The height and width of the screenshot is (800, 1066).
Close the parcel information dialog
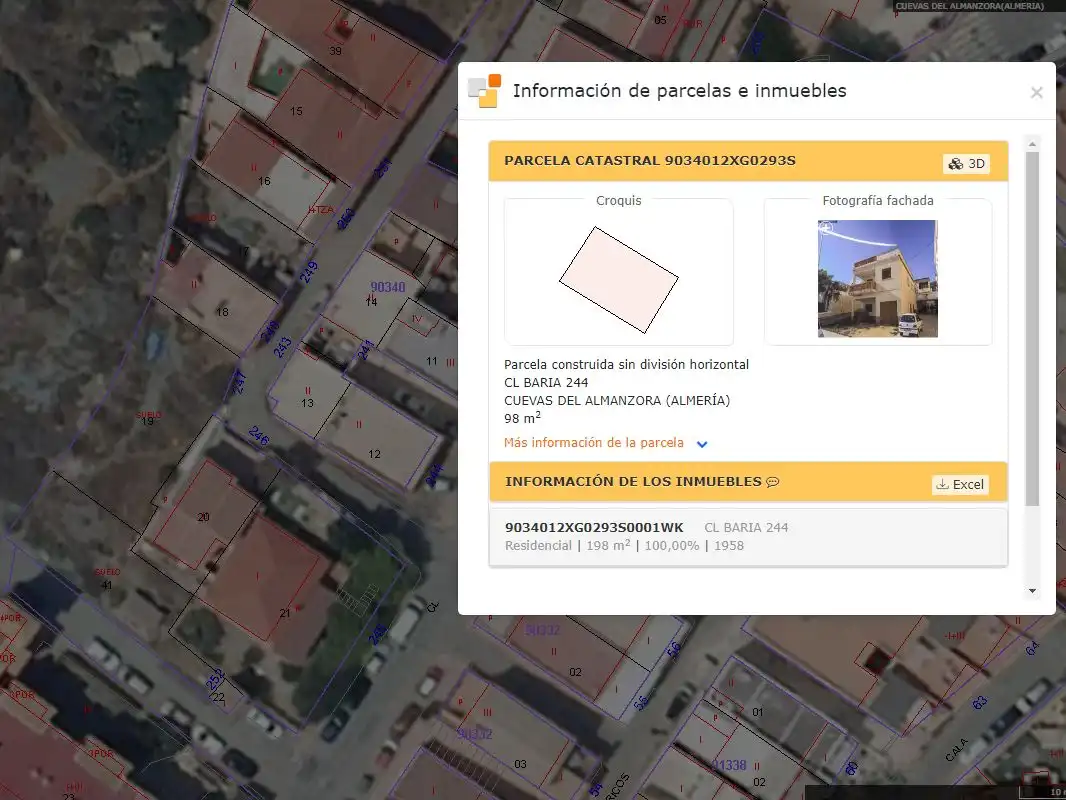1036,92
